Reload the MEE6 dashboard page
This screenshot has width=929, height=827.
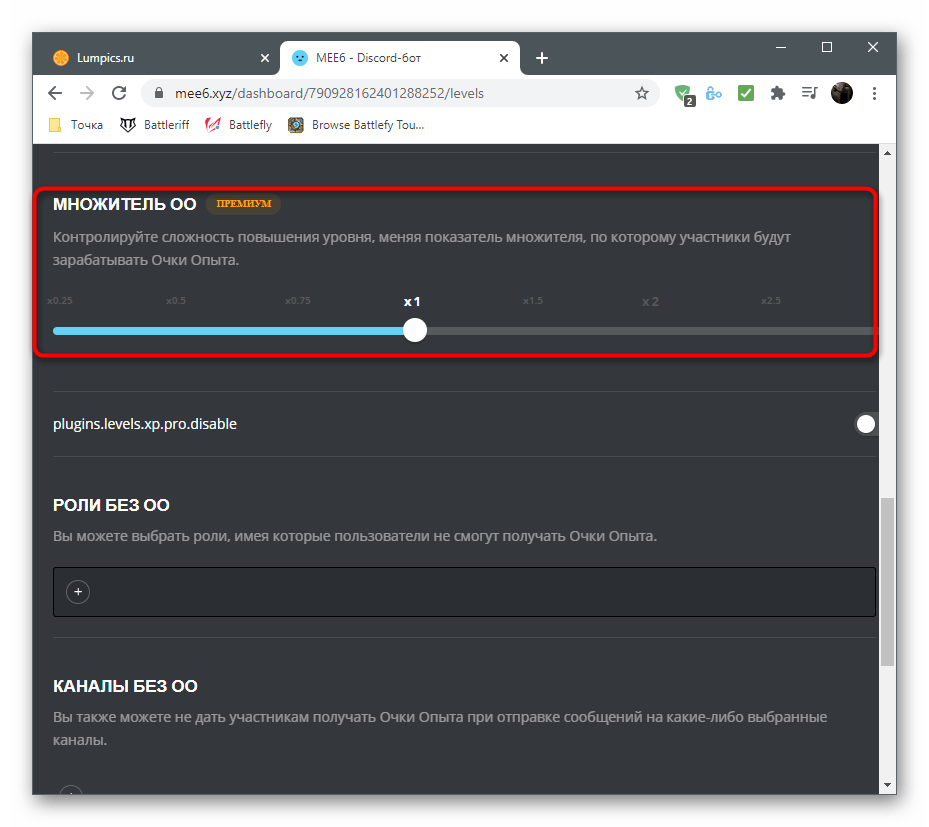coord(119,93)
